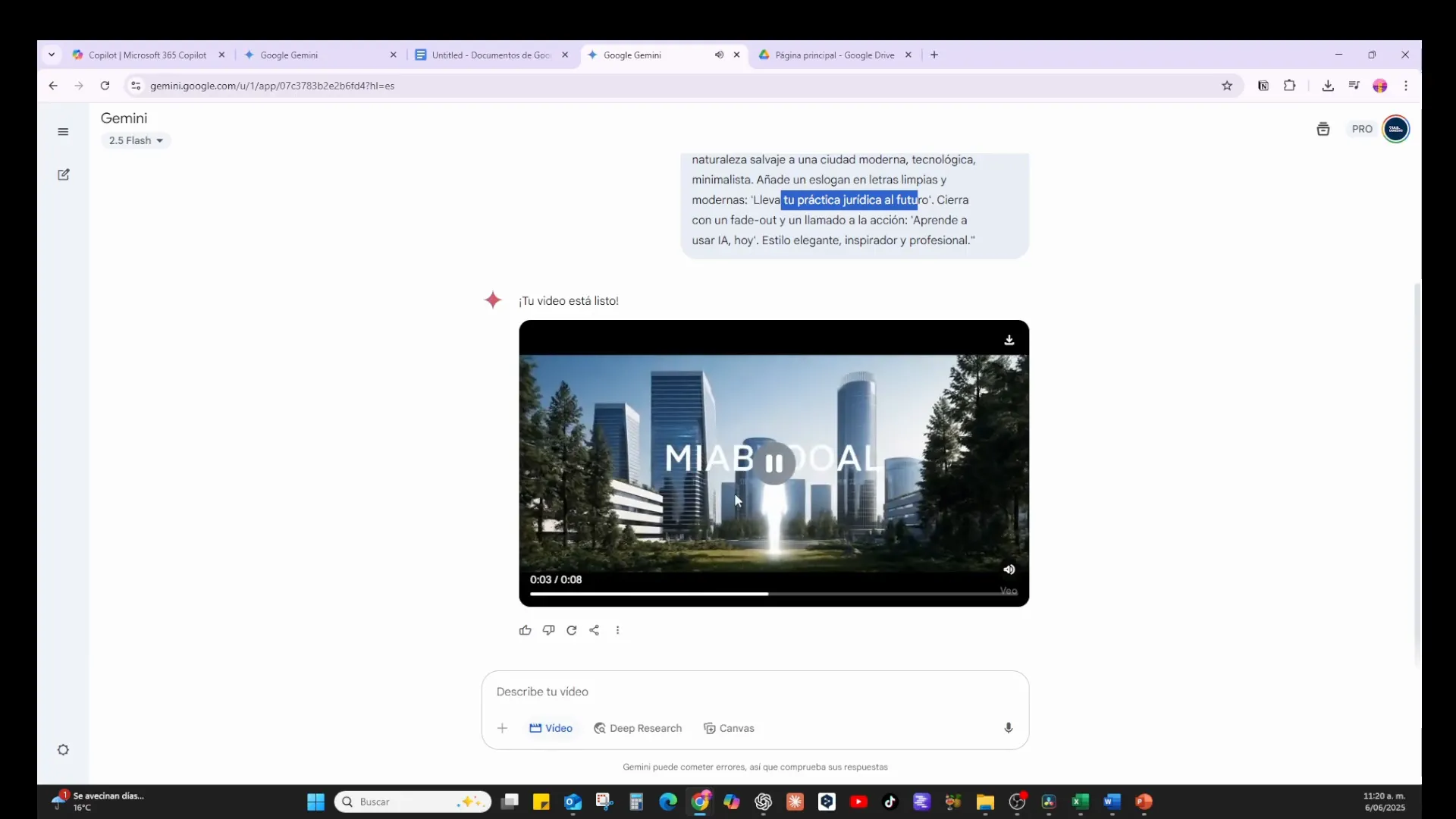Image resolution: width=1456 pixels, height=819 pixels.
Task: Open the Gemini settings gear
Action: 63,749
